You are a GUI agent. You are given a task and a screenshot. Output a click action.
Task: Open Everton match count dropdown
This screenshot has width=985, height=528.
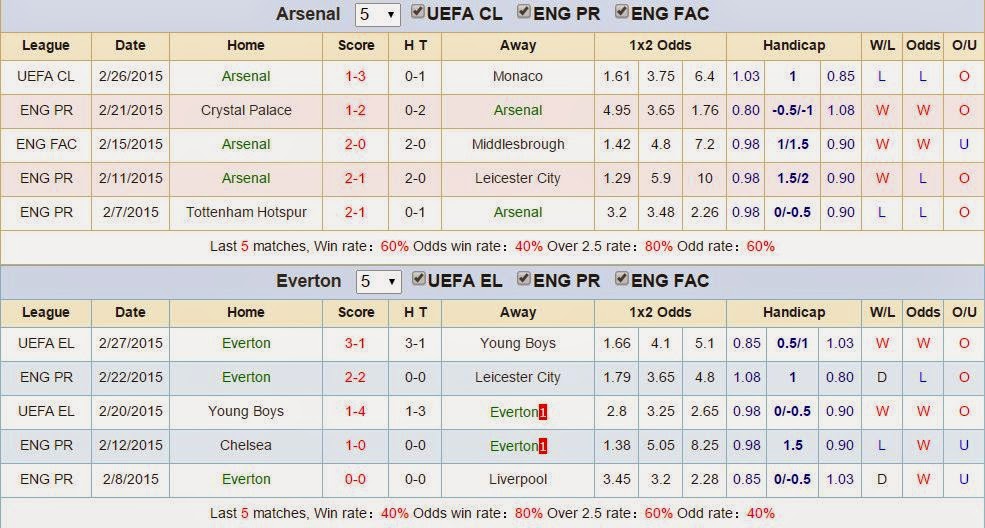378,281
